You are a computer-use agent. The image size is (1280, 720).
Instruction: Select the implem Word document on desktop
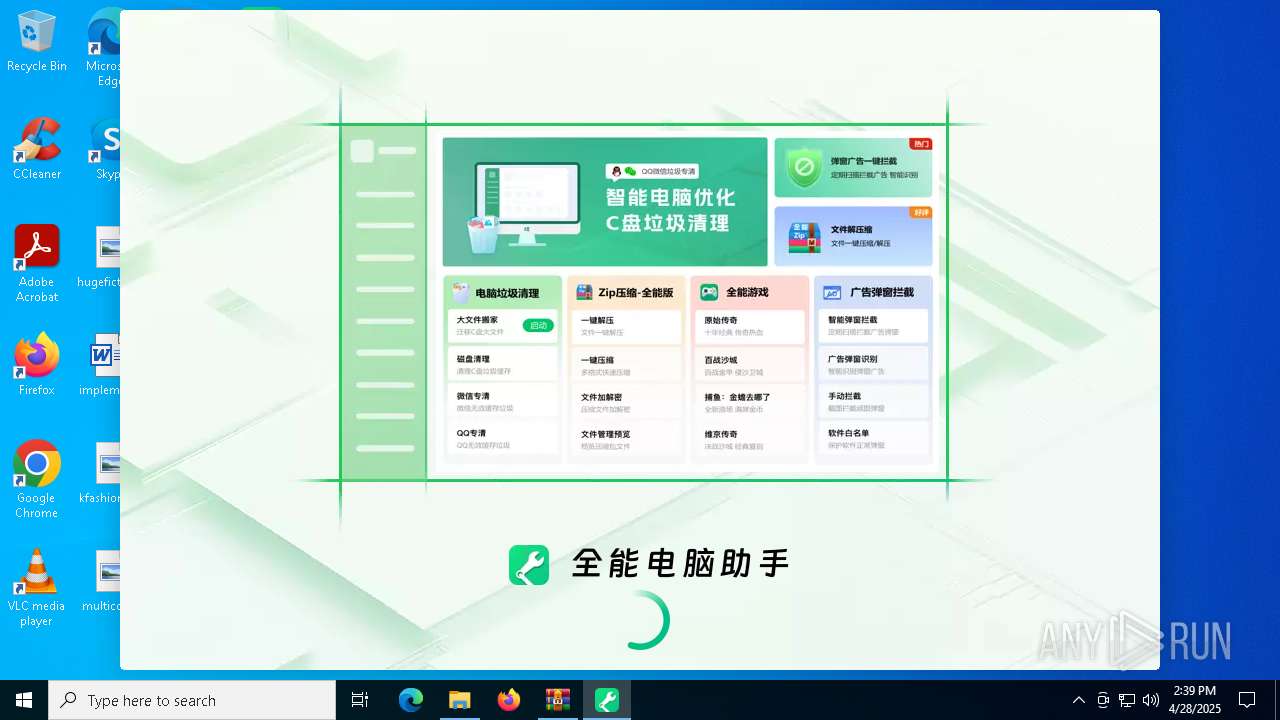[x=100, y=365]
